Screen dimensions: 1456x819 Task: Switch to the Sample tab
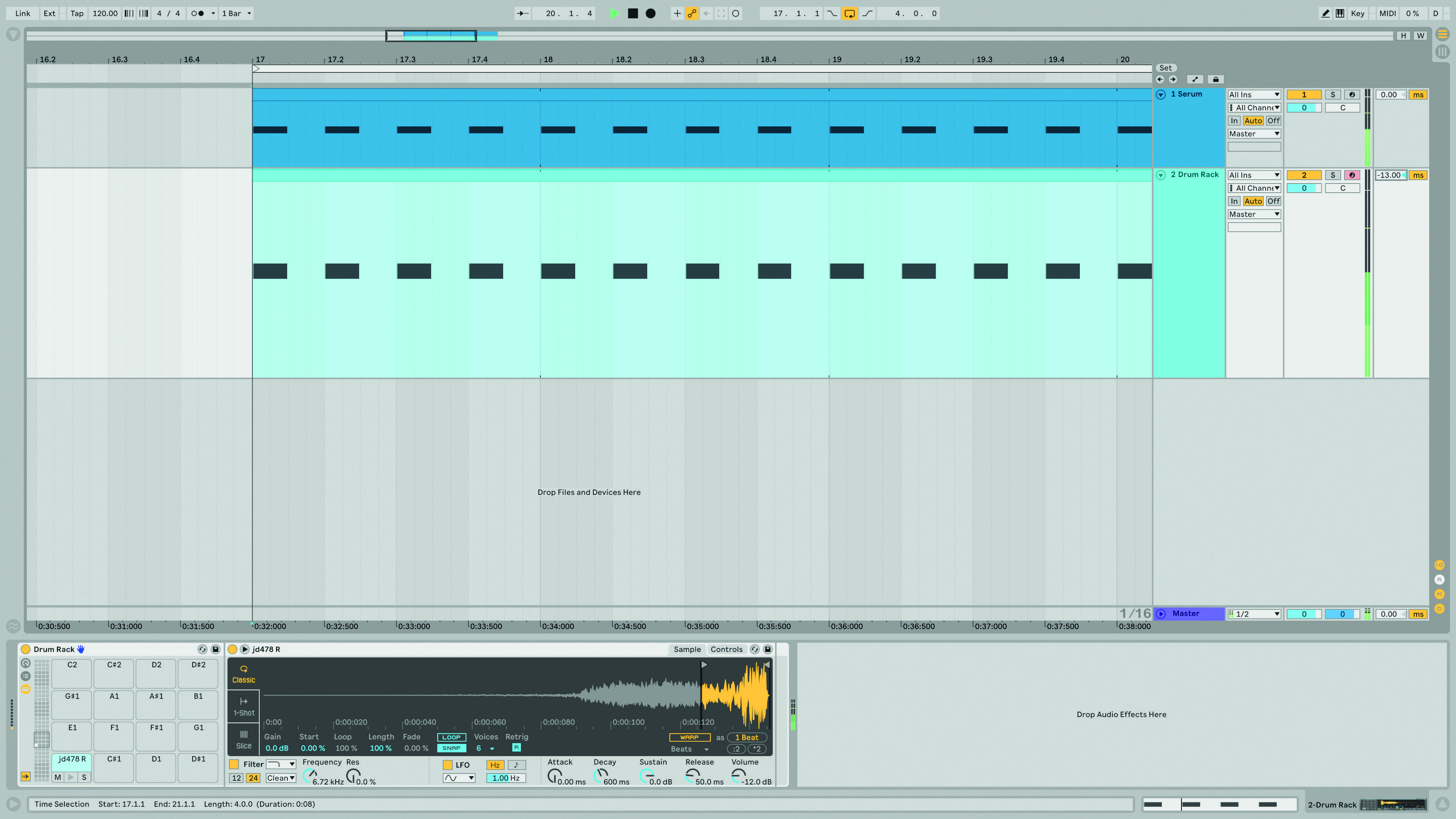pos(687,650)
